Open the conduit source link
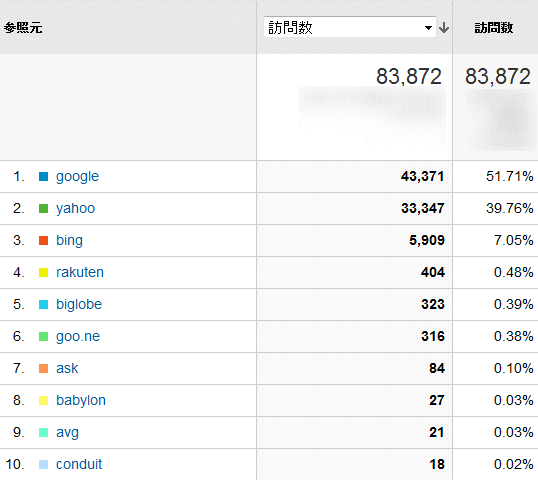538x480 pixels. 79,465
